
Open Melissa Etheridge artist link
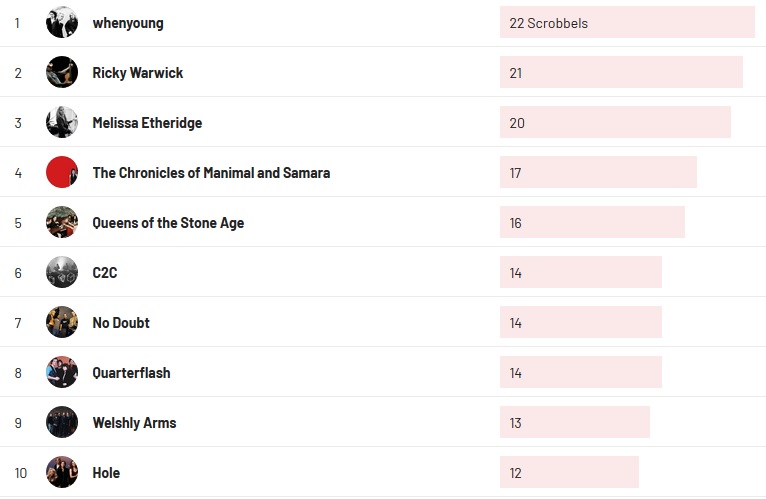coord(147,123)
